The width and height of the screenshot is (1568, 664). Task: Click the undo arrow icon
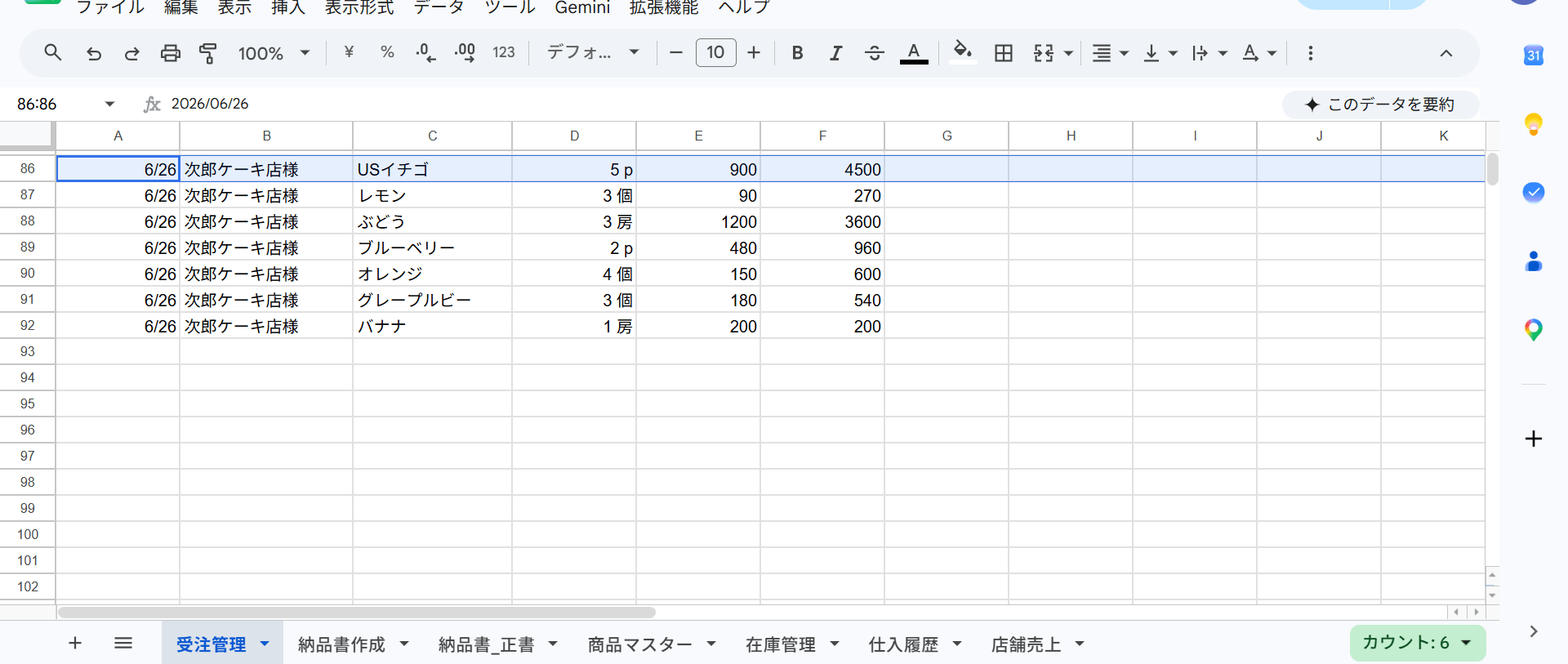(94, 53)
